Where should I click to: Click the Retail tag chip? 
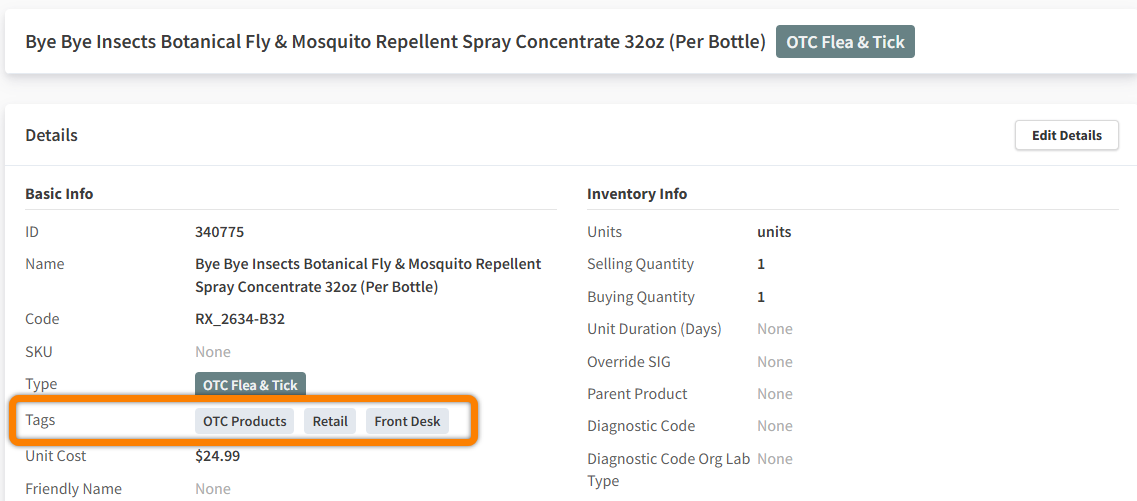coord(330,421)
